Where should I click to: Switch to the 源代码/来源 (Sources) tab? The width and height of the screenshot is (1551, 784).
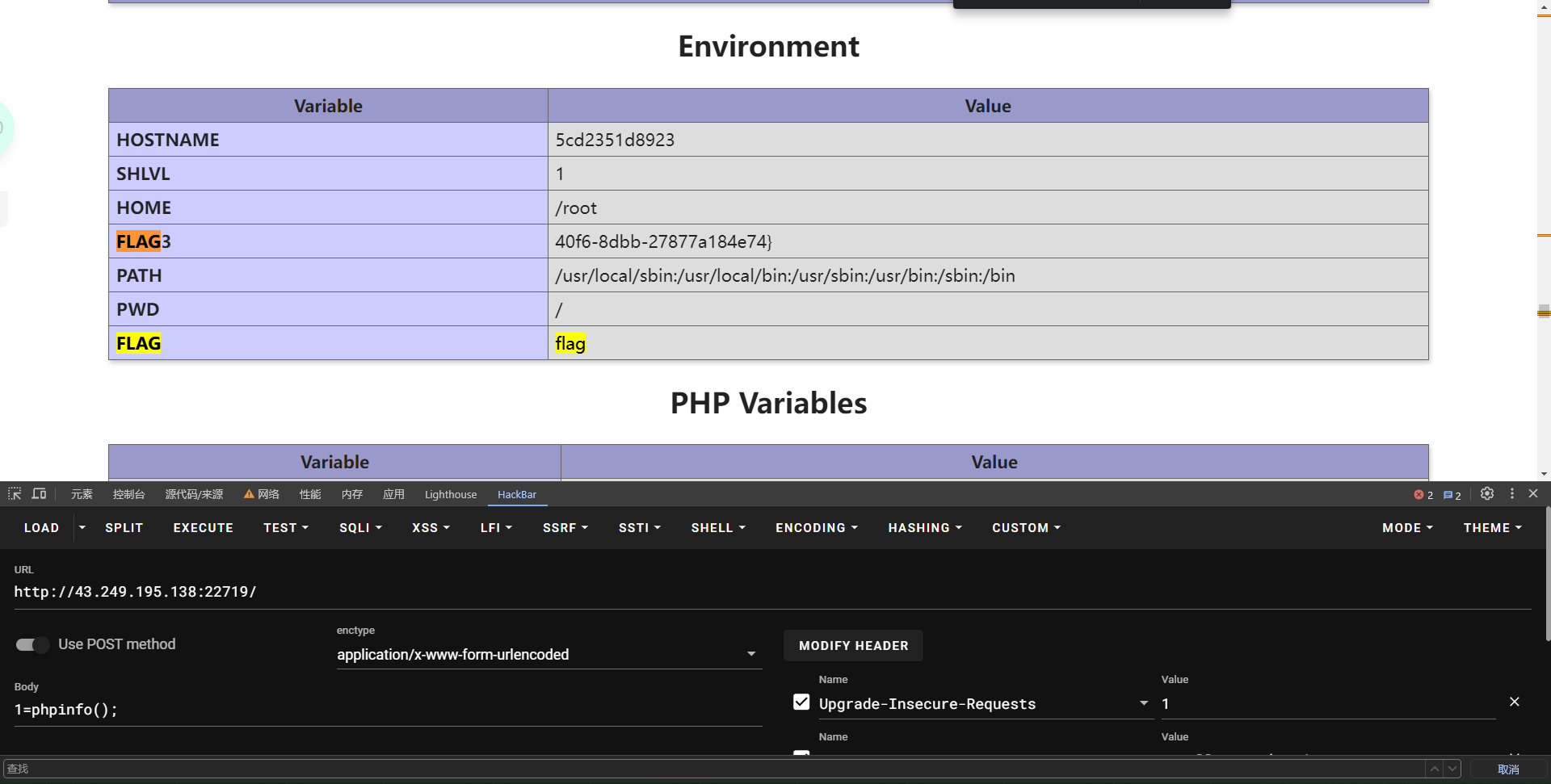pyautogui.click(x=194, y=494)
